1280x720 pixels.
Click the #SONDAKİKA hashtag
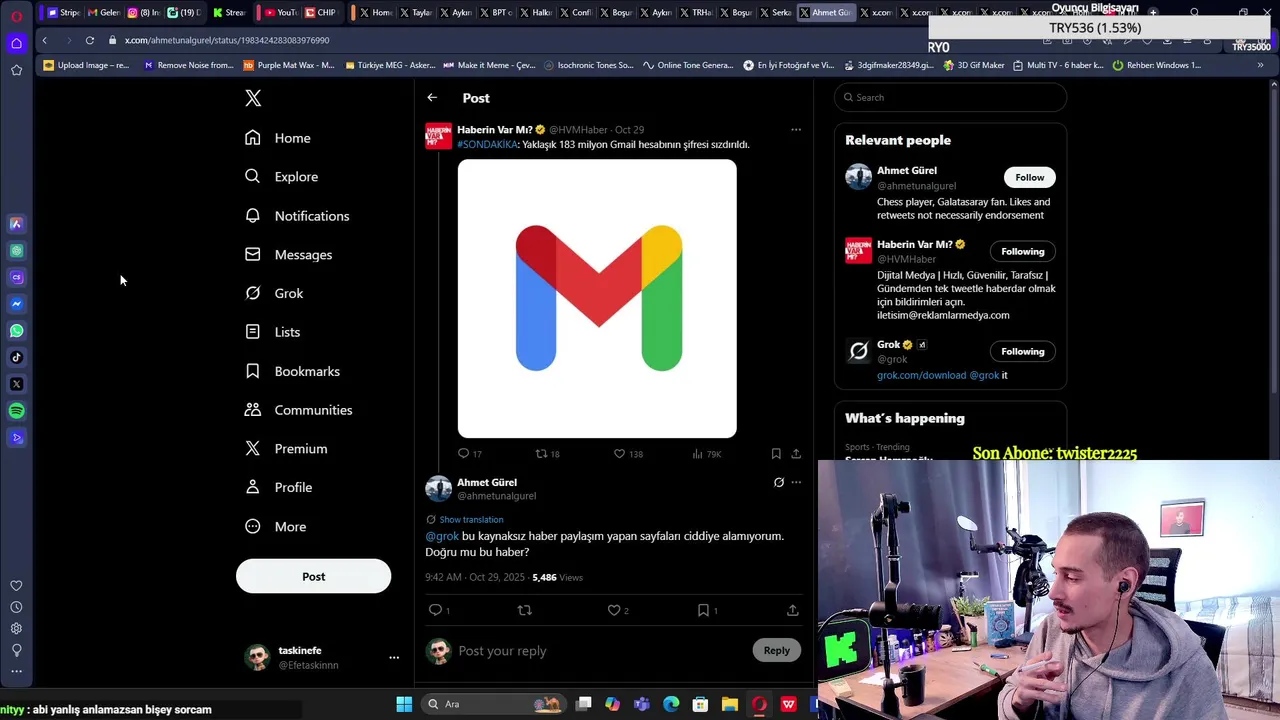coord(487,144)
